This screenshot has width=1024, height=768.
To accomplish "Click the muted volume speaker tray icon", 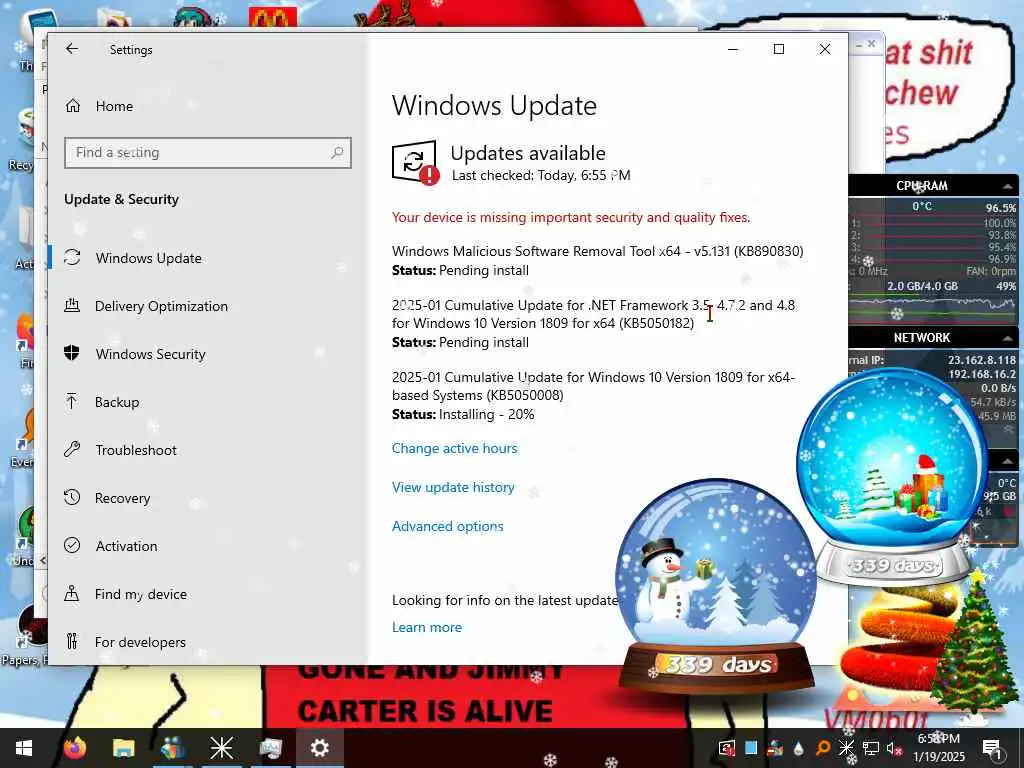I will coord(894,748).
